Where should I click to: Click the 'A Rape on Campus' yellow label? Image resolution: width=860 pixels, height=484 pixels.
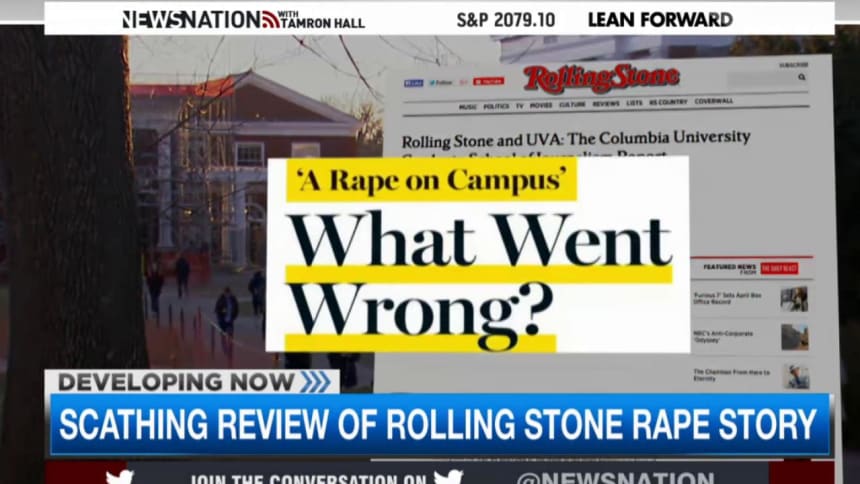point(432,180)
